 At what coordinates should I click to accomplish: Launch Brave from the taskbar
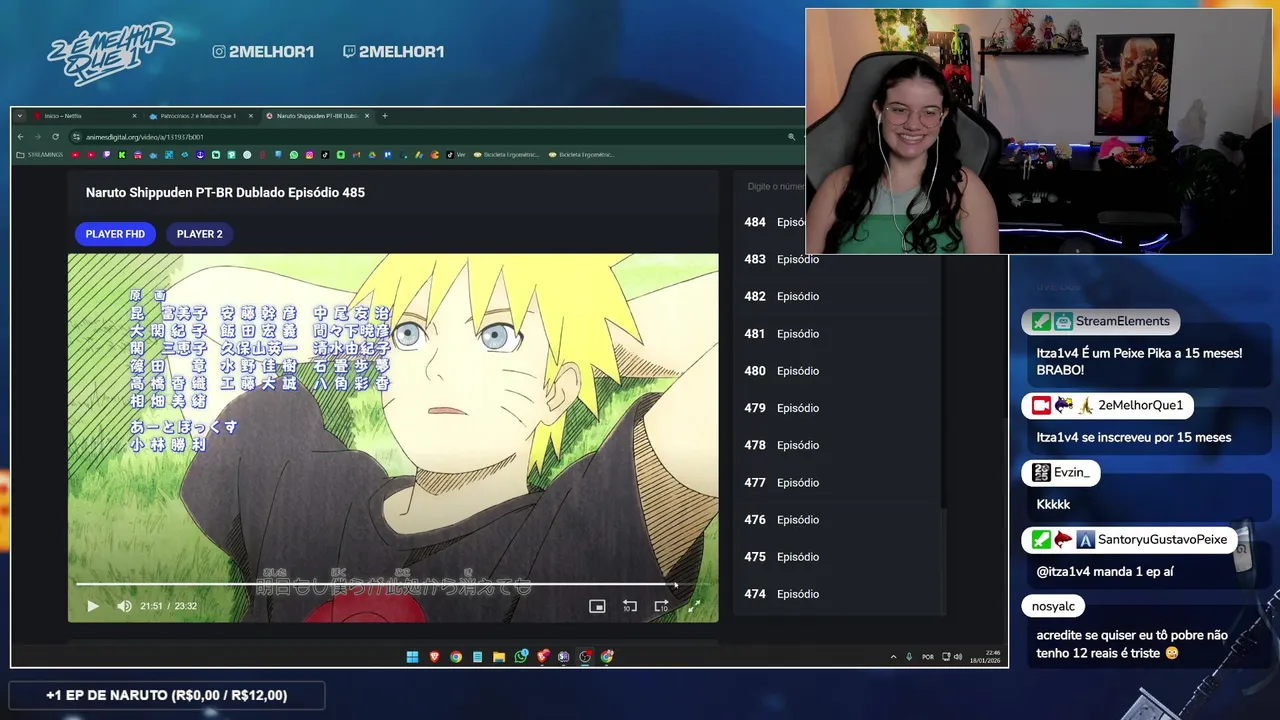(x=434, y=657)
